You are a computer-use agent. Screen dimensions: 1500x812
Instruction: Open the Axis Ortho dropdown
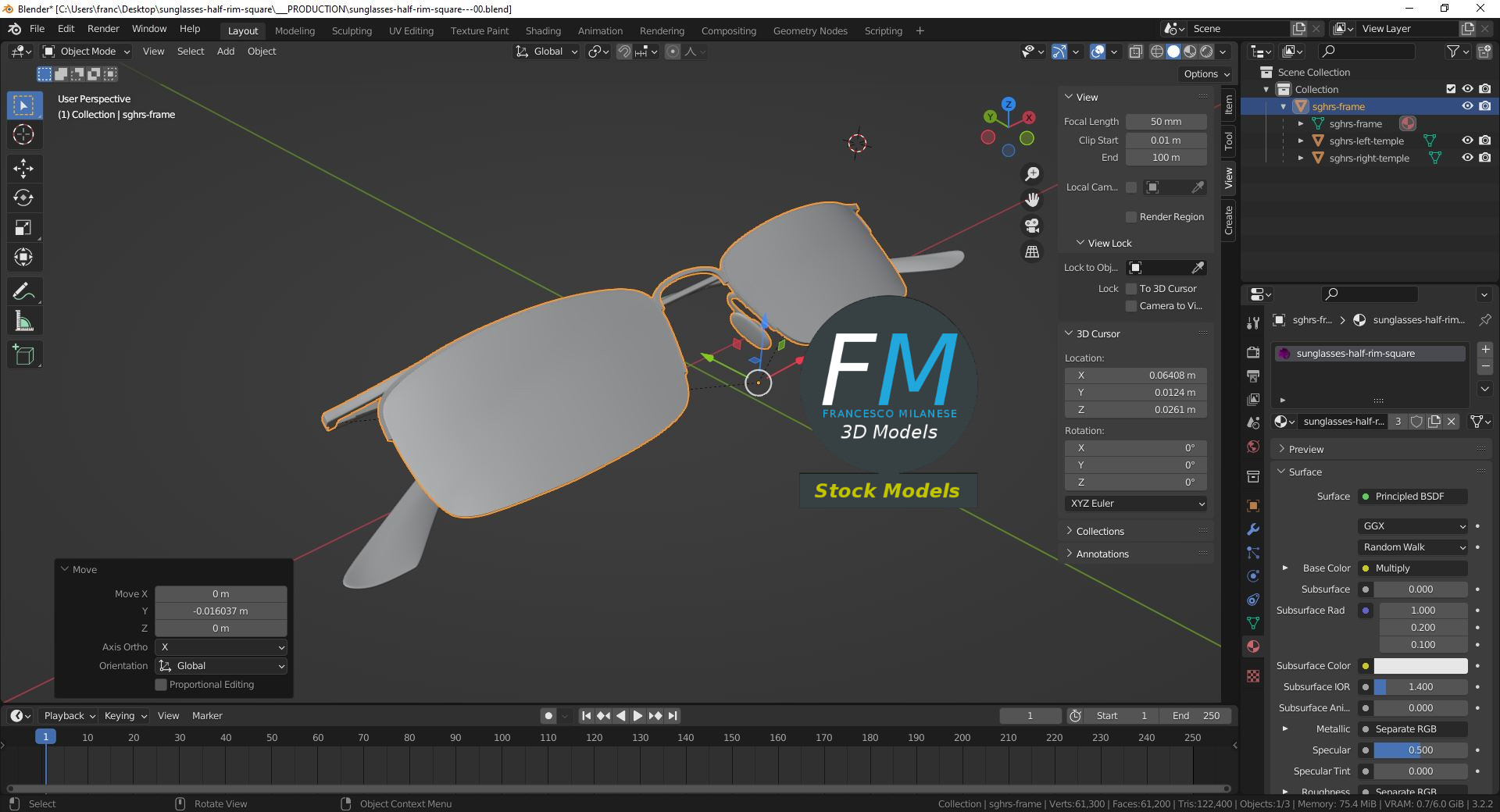(221, 647)
